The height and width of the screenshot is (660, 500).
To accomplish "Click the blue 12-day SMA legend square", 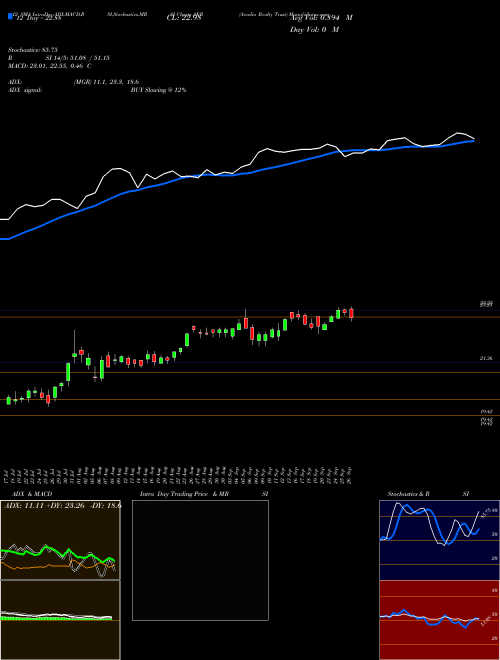I will (x=11, y=17).
